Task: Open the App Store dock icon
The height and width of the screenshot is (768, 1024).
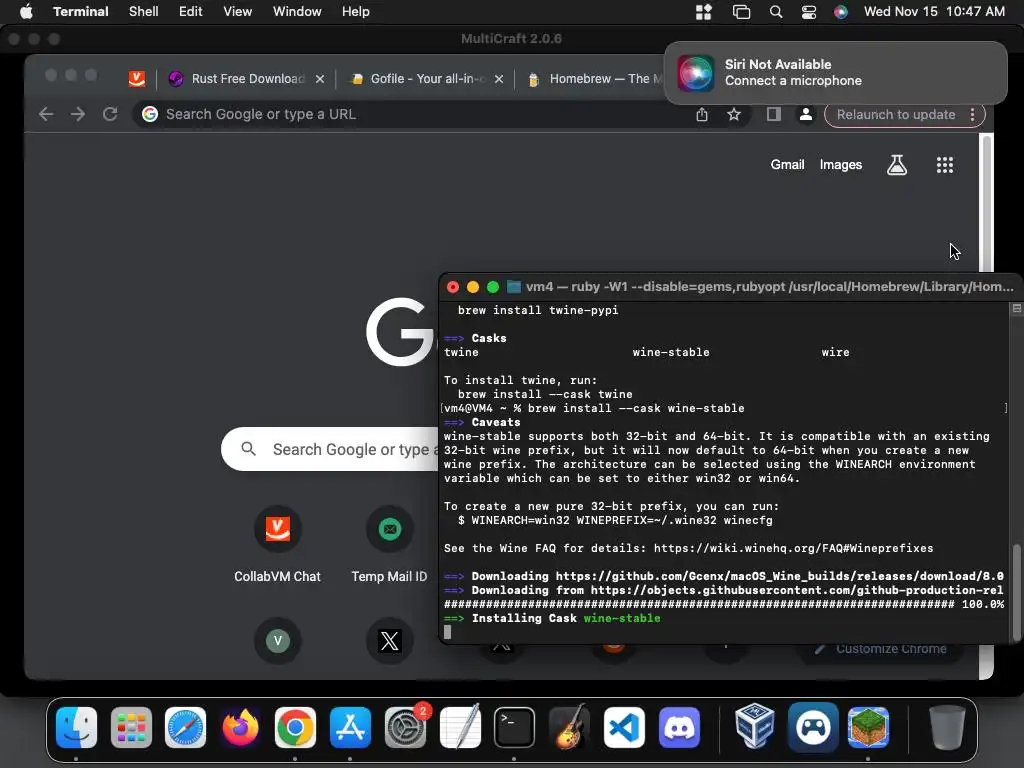Action: (350, 727)
